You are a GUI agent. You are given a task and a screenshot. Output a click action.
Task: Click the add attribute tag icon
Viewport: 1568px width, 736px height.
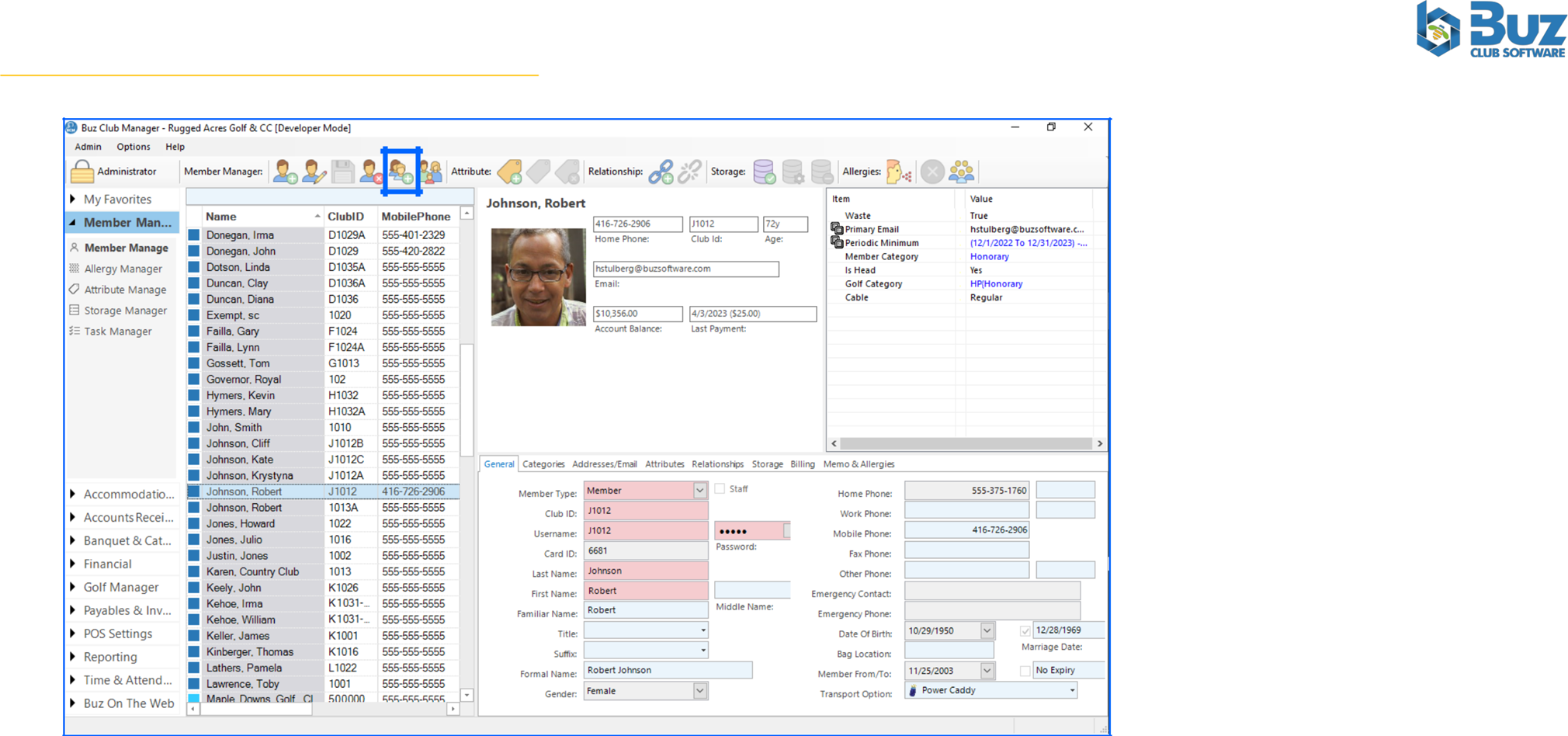[x=510, y=172]
